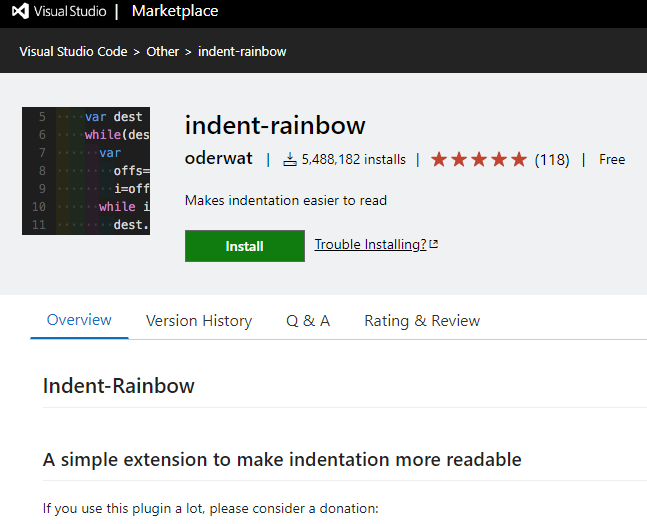Click the "Indent-Rainbow" heading
Viewport: 647px width, 524px height.
click(x=119, y=386)
